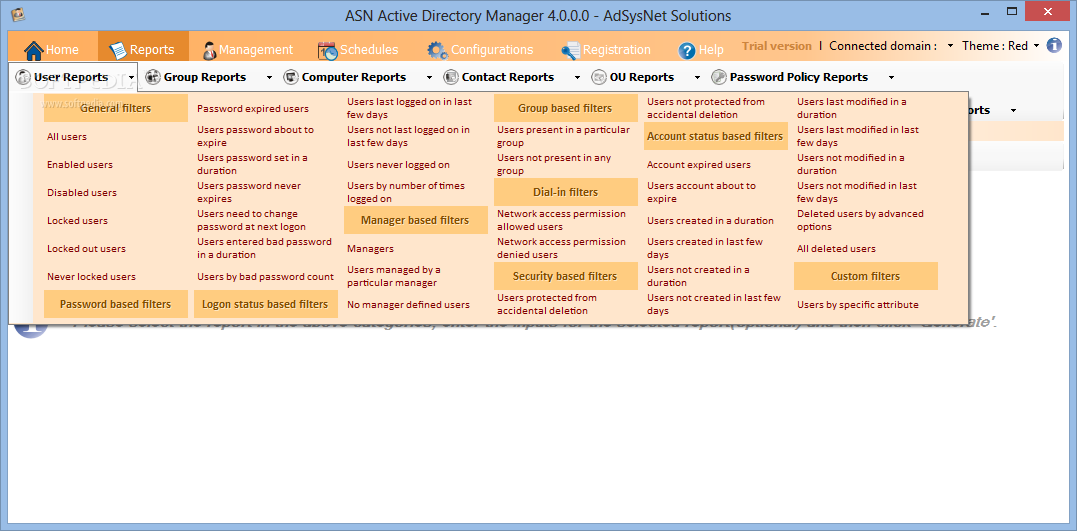Image resolution: width=1077 pixels, height=531 pixels.
Task: Open All deleted users report
Action: click(x=836, y=249)
